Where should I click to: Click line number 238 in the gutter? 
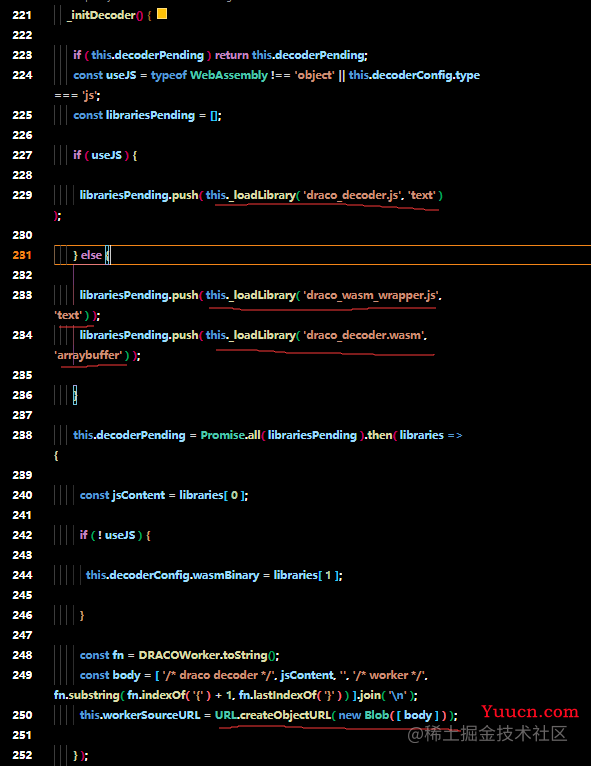[x=22, y=435]
